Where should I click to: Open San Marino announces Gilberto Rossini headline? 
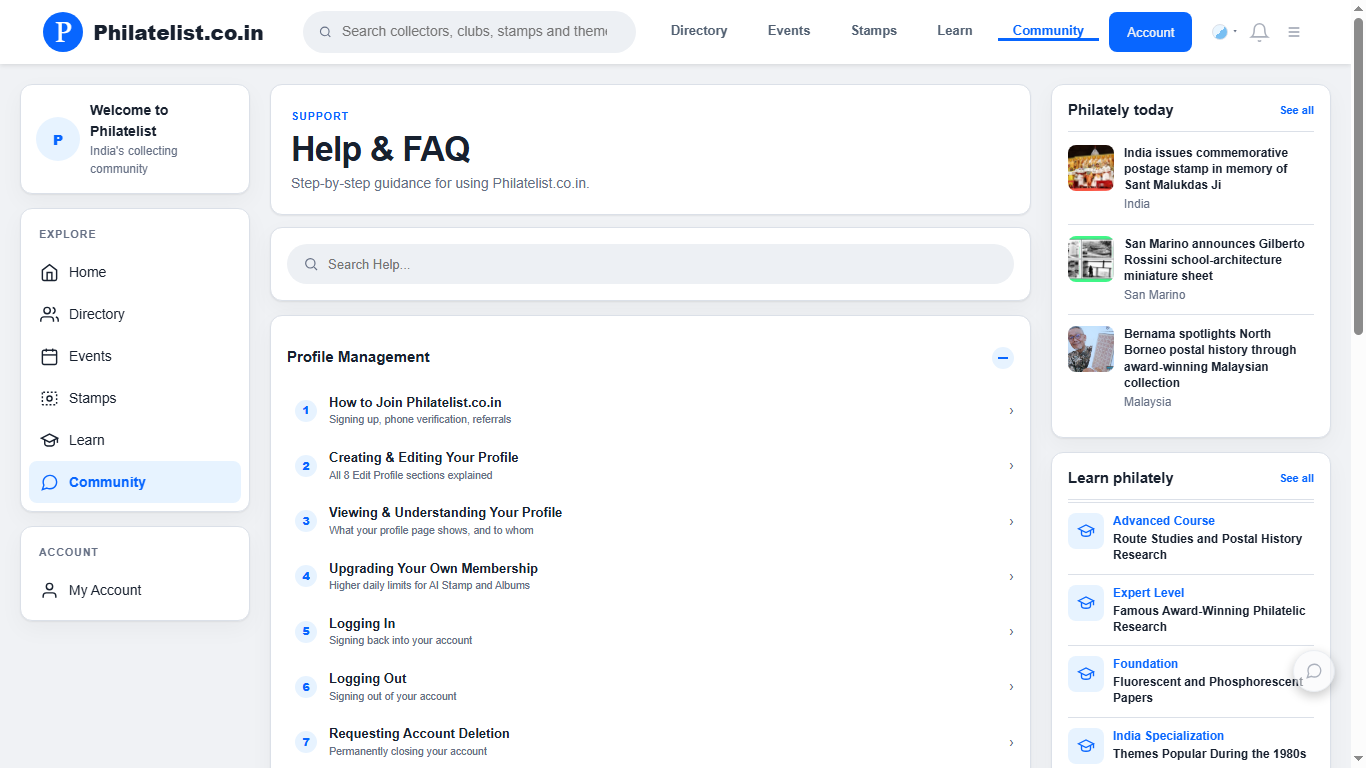click(x=1214, y=260)
